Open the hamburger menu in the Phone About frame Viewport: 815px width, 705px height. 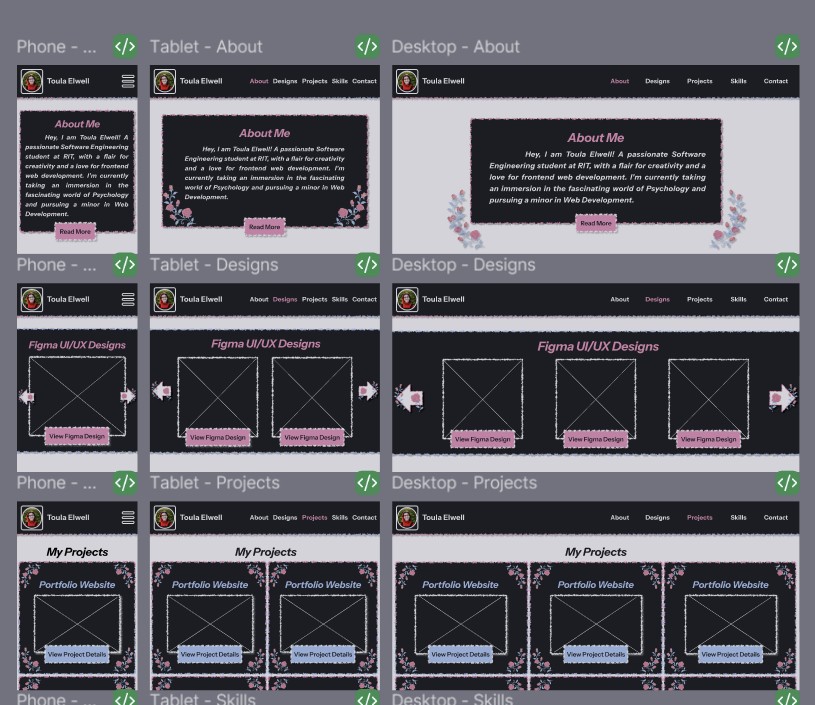click(128, 81)
